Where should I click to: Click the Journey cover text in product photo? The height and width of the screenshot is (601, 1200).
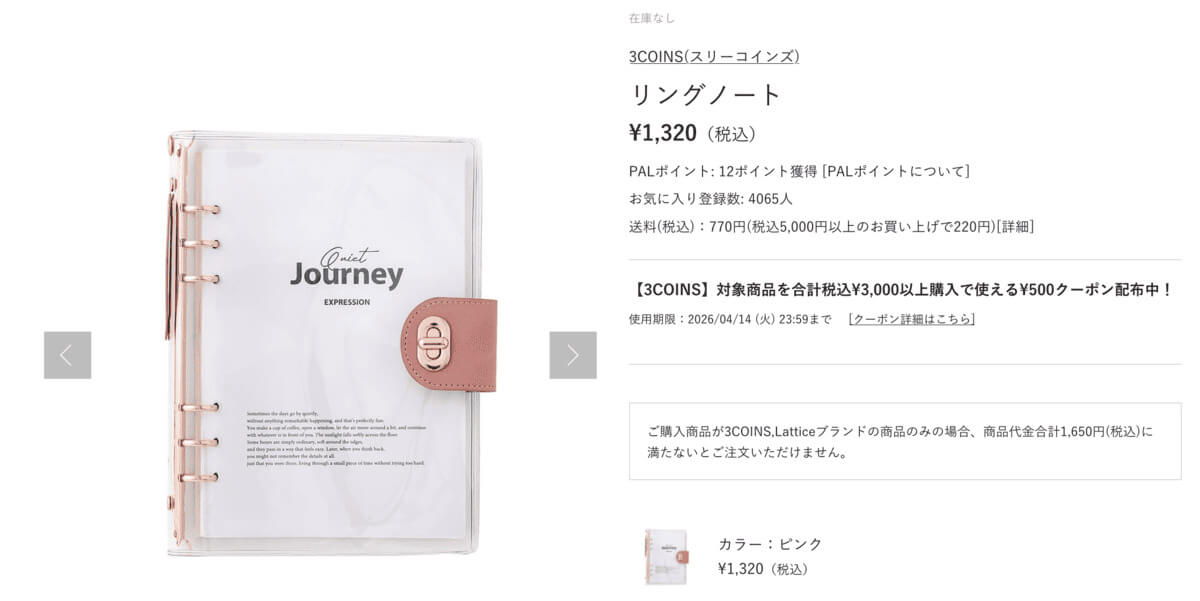coord(347,274)
